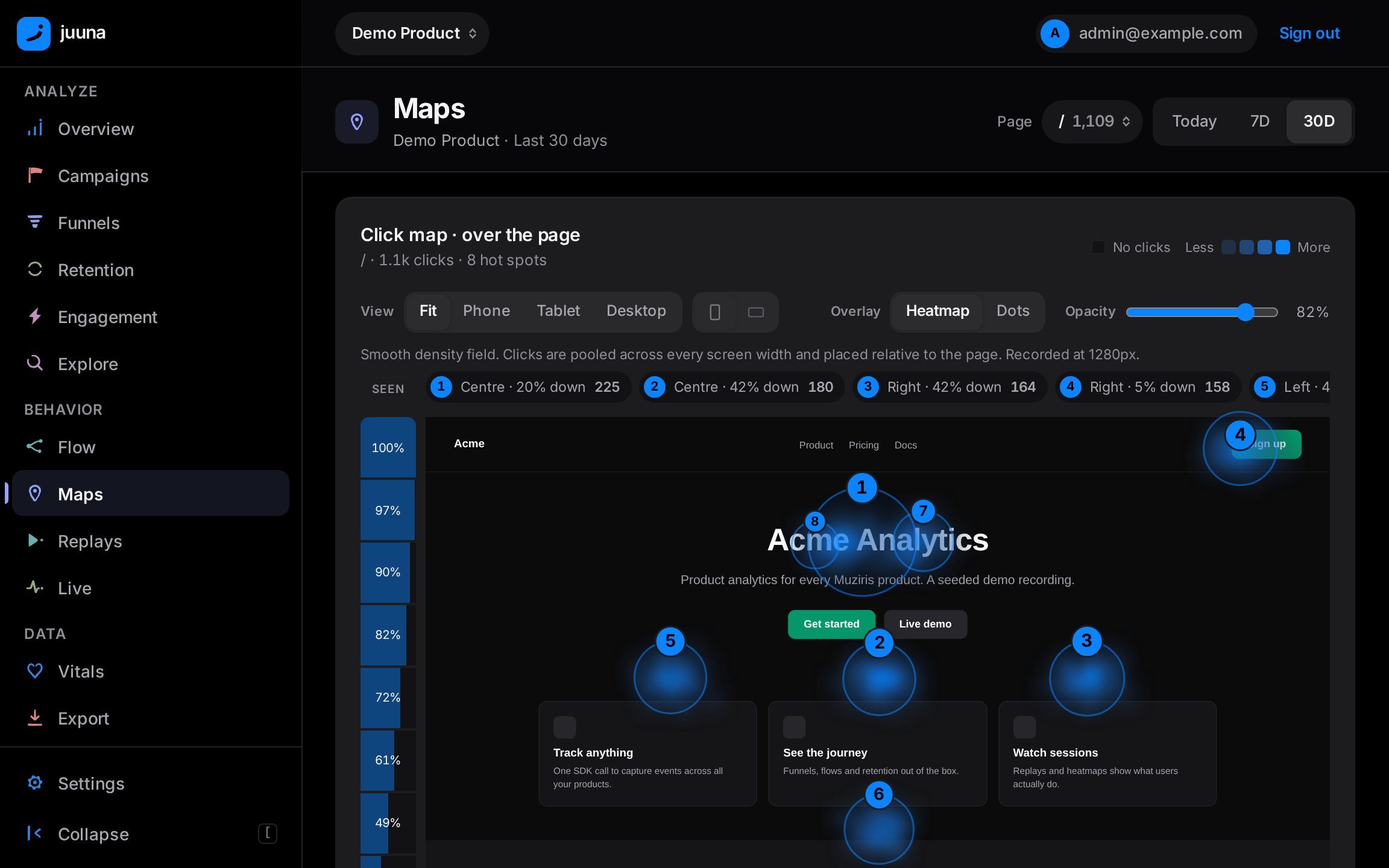The width and height of the screenshot is (1389, 868).
Task: Click the Pricing link in page preview
Action: coord(864,445)
